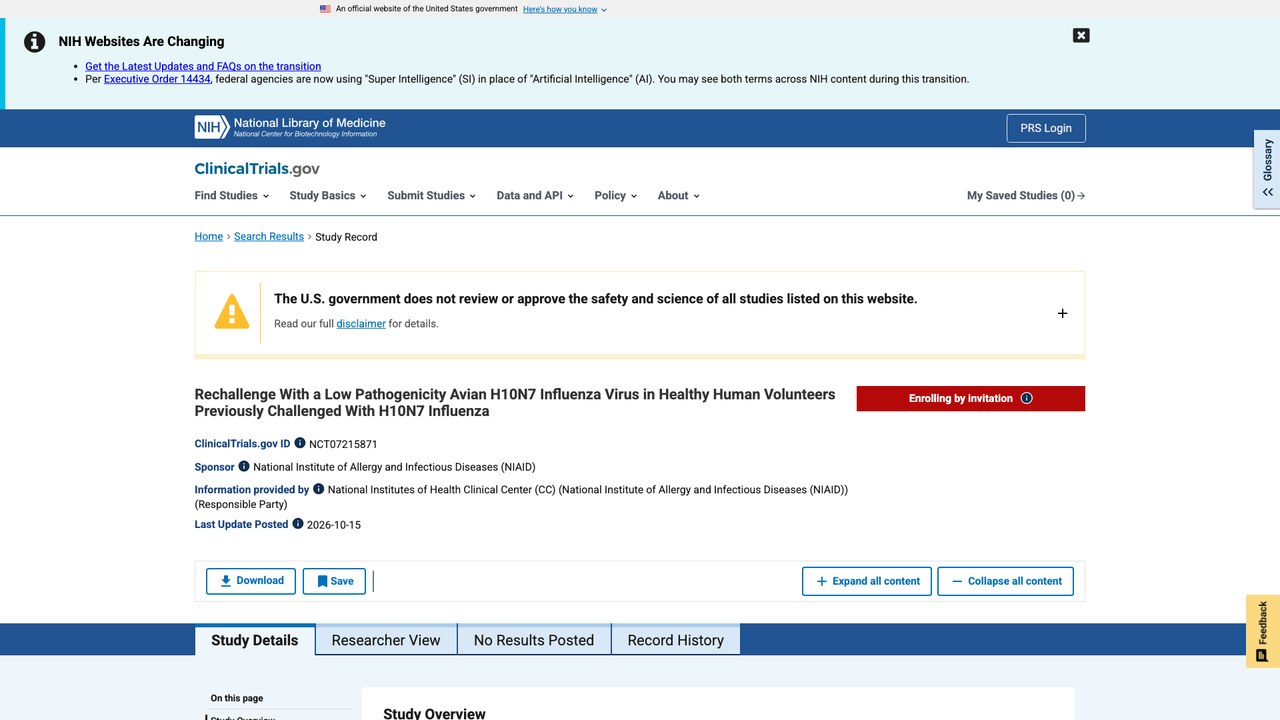Image resolution: width=1280 pixels, height=720 pixels.
Task: Select the No Results Posted tab
Action: (534, 640)
